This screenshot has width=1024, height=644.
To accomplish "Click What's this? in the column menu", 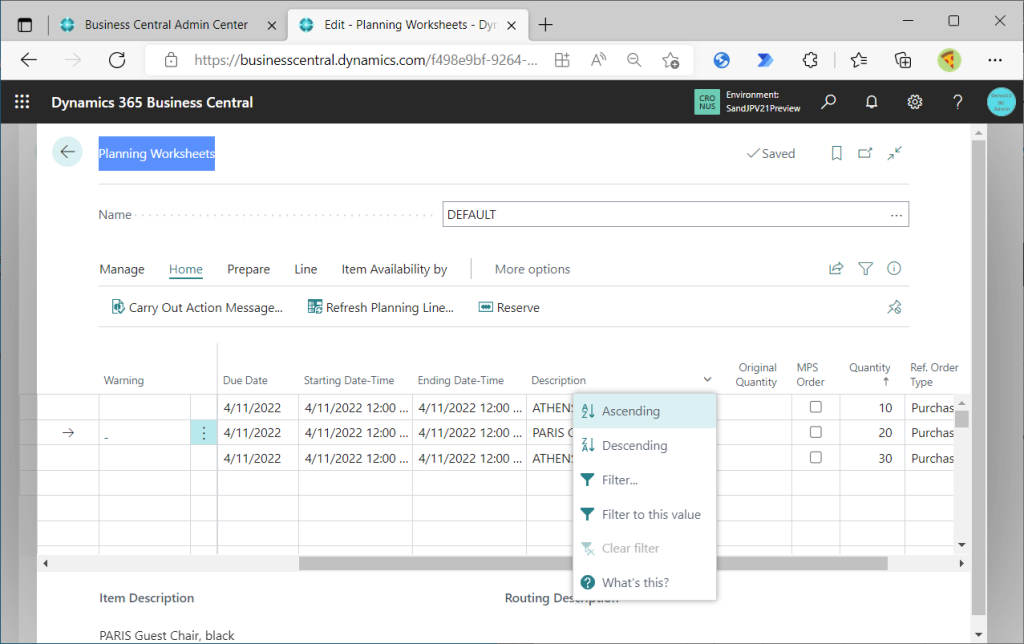I will [645, 583].
